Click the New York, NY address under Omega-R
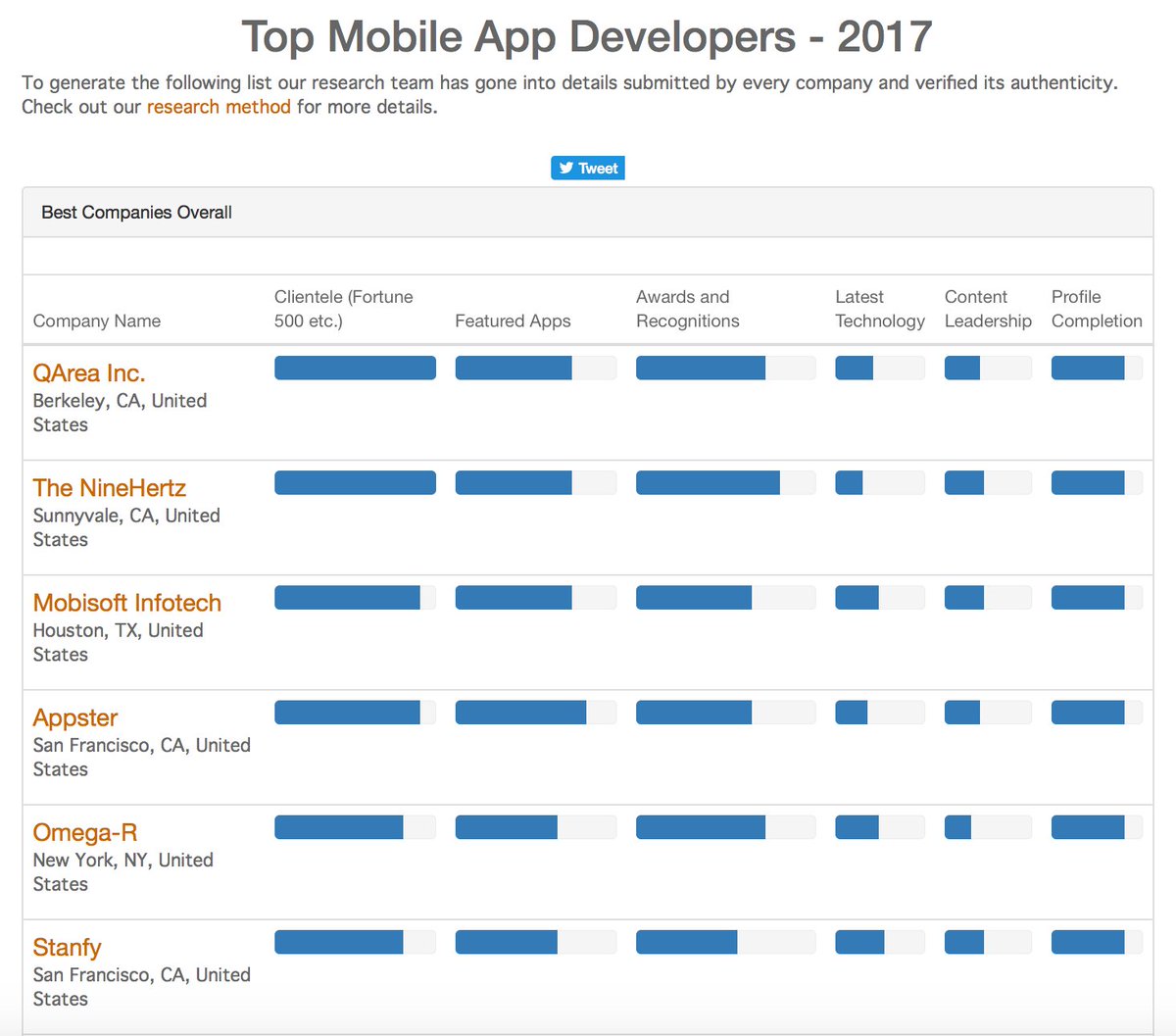Viewport: 1176px width, 1036px height. coord(123,872)
